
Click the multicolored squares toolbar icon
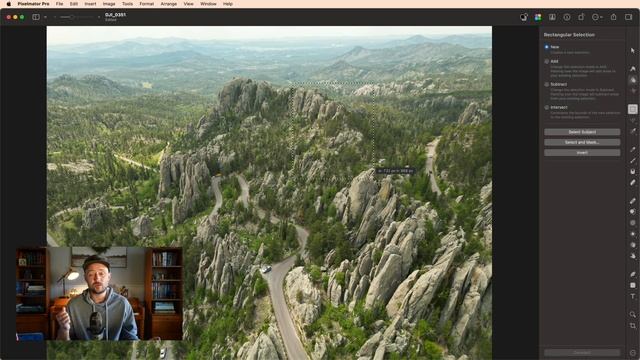pyautogui.click(x=538, y=17)
